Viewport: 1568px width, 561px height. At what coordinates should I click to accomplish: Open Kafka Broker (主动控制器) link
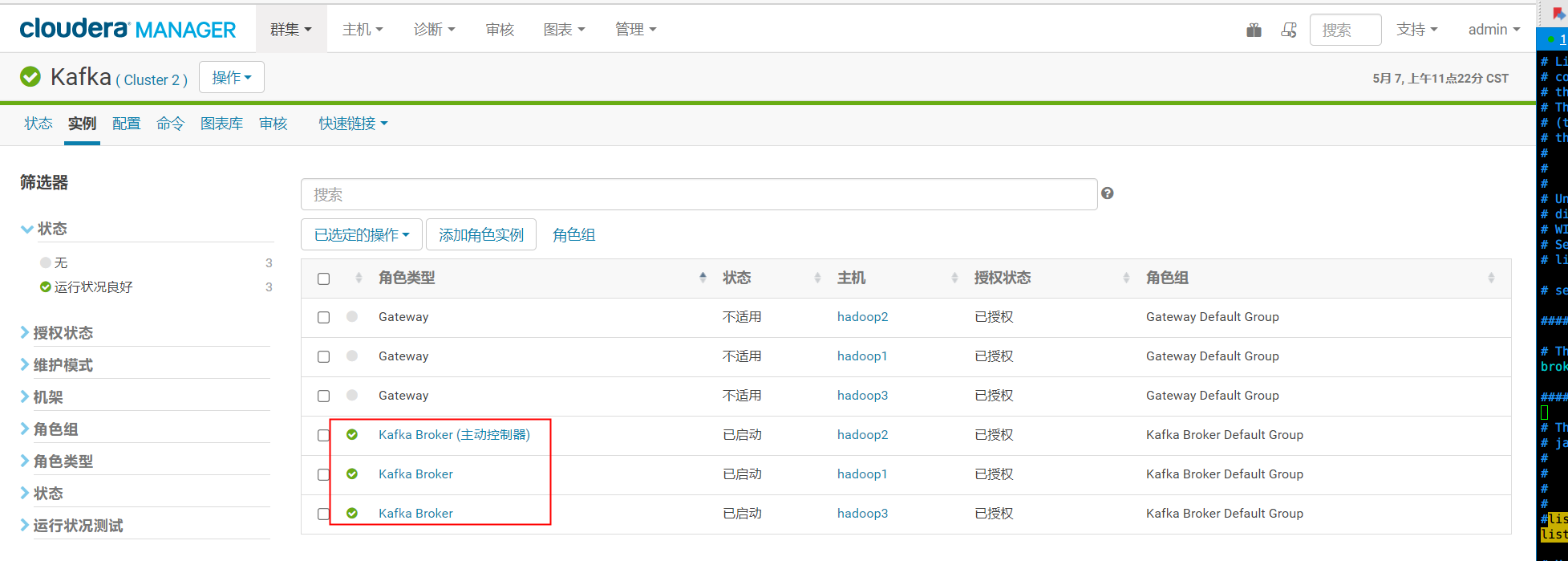click(x=454, y=434)
